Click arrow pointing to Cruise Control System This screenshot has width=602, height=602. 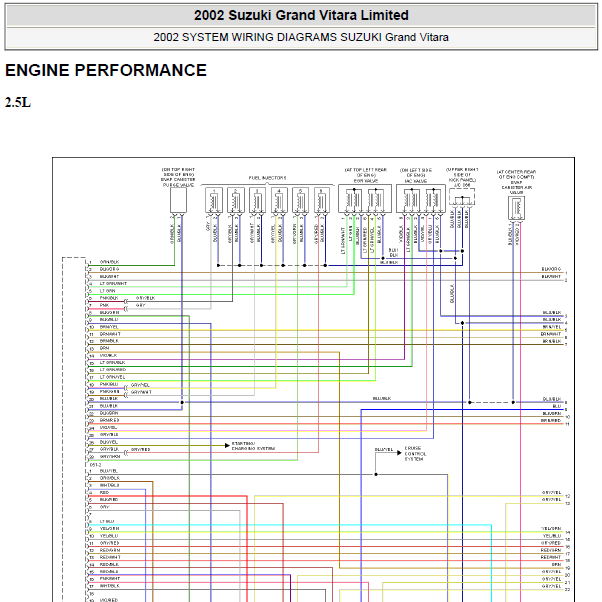tap(399, 453)
